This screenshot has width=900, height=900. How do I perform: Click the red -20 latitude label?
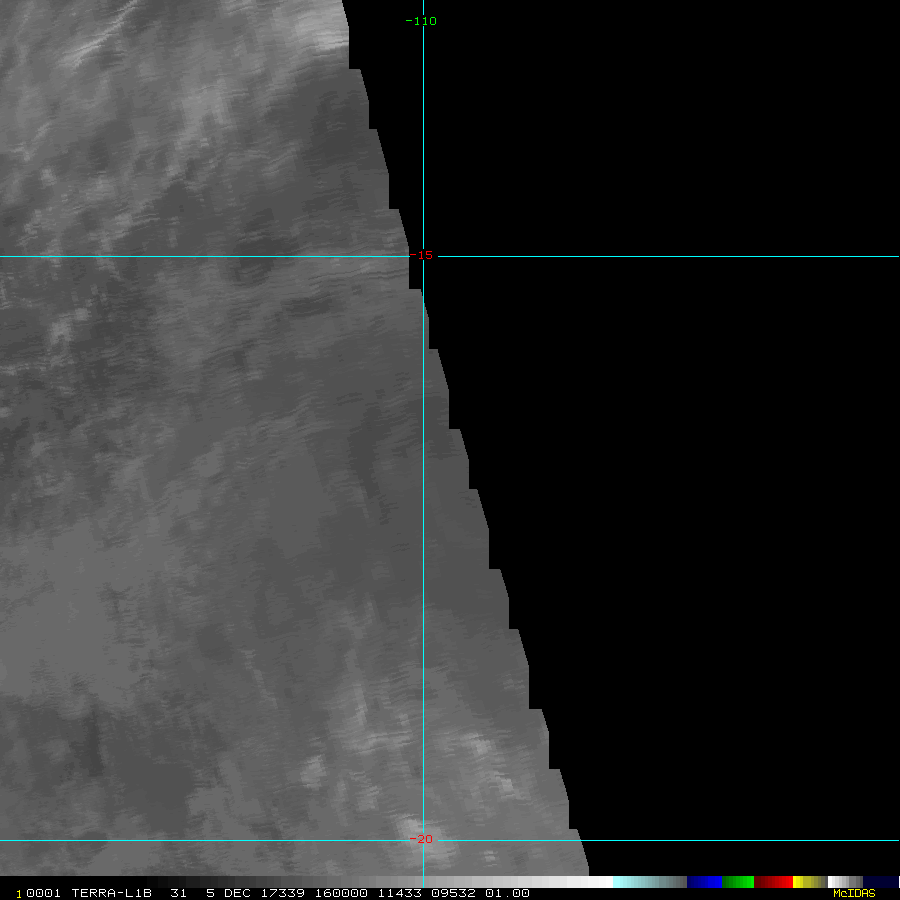click(x=422, y=840)
